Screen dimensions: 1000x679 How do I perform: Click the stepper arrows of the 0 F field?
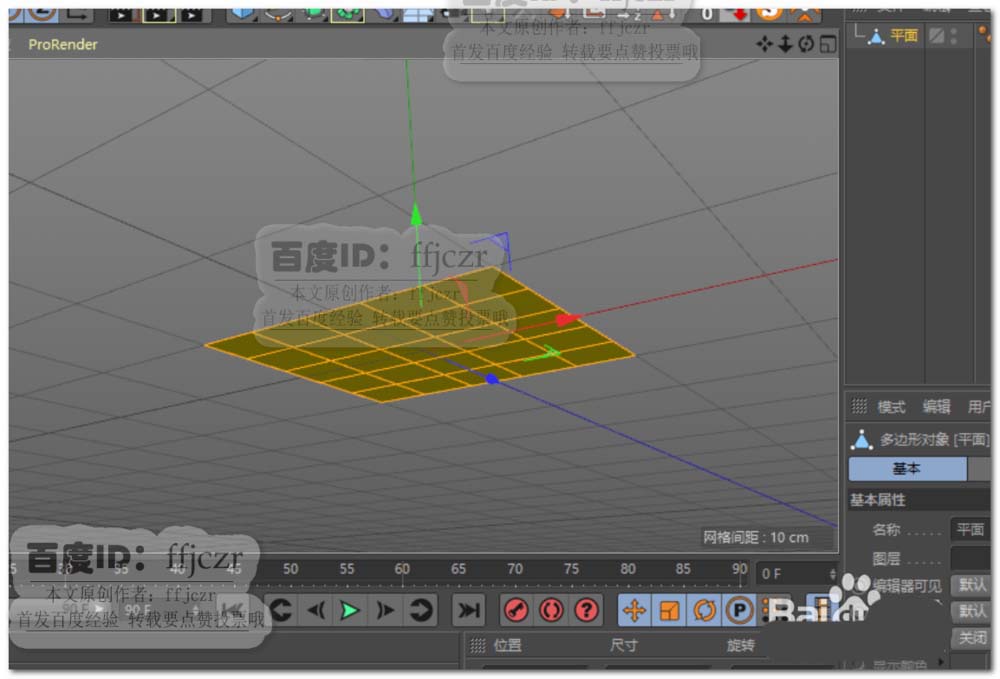[x=832, y=574]
